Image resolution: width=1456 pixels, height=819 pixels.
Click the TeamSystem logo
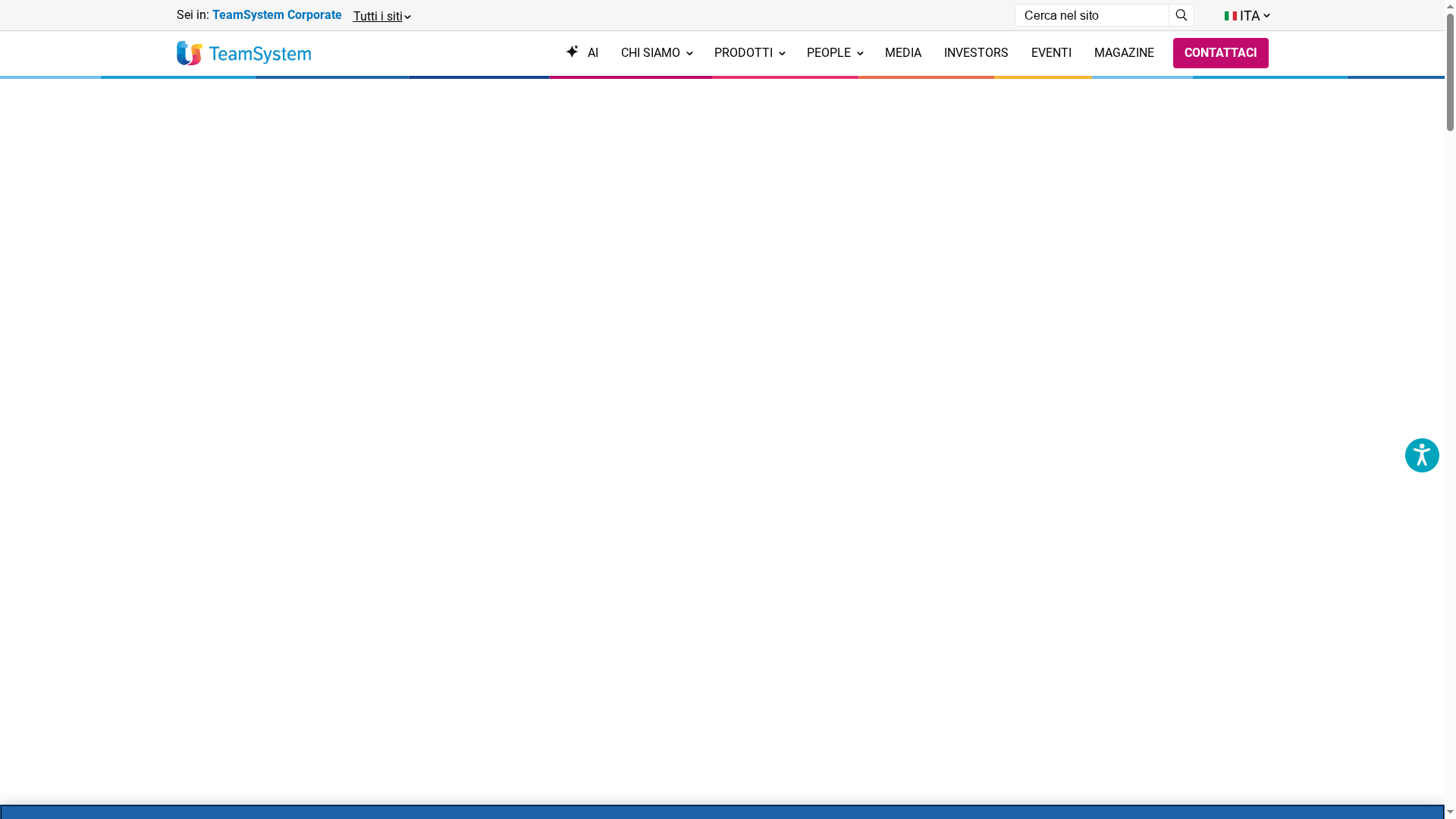click(x=243, y=53)
